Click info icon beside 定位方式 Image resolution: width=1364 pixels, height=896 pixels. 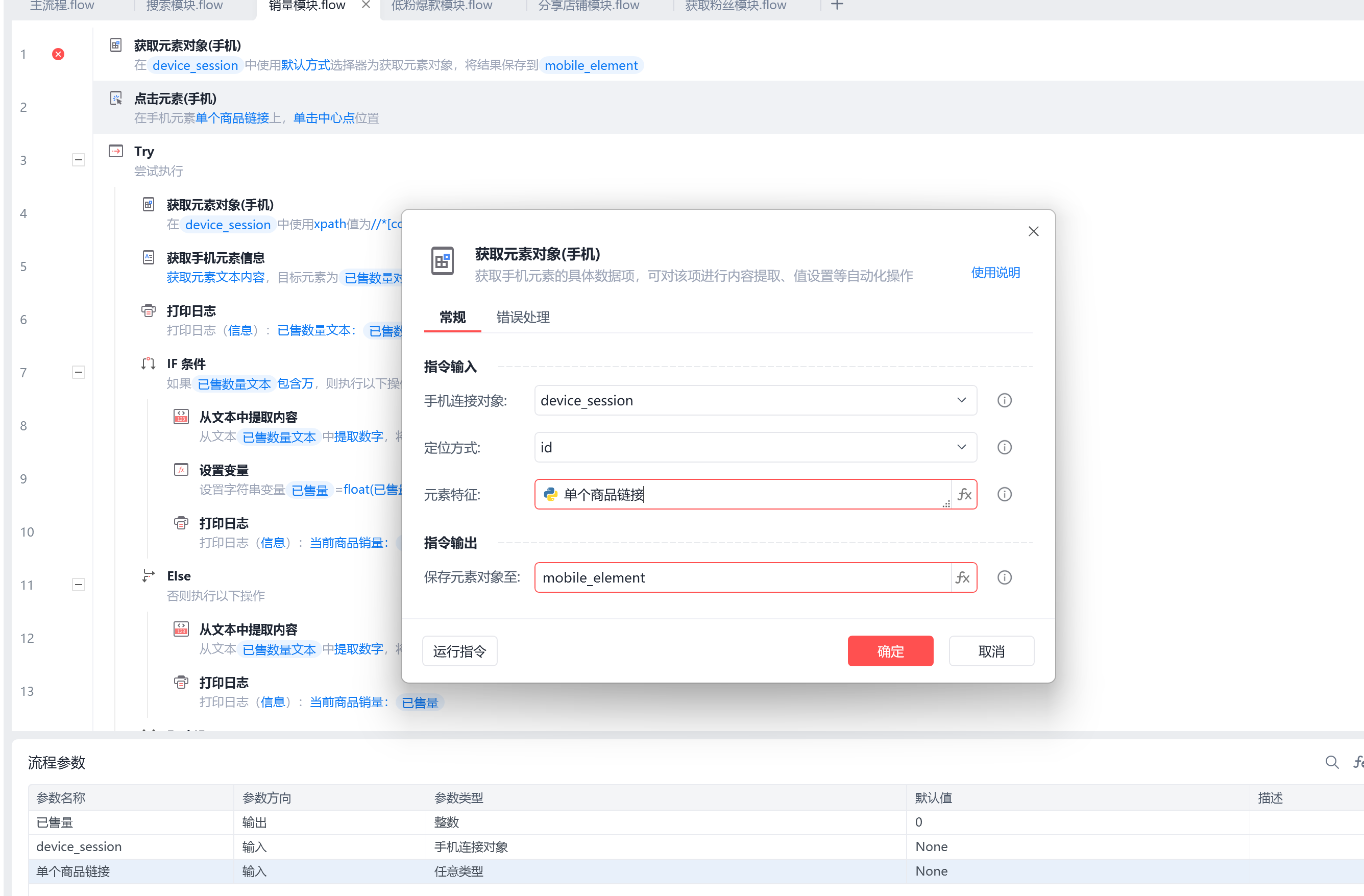pyautogui.click(x=1004, y=447)
